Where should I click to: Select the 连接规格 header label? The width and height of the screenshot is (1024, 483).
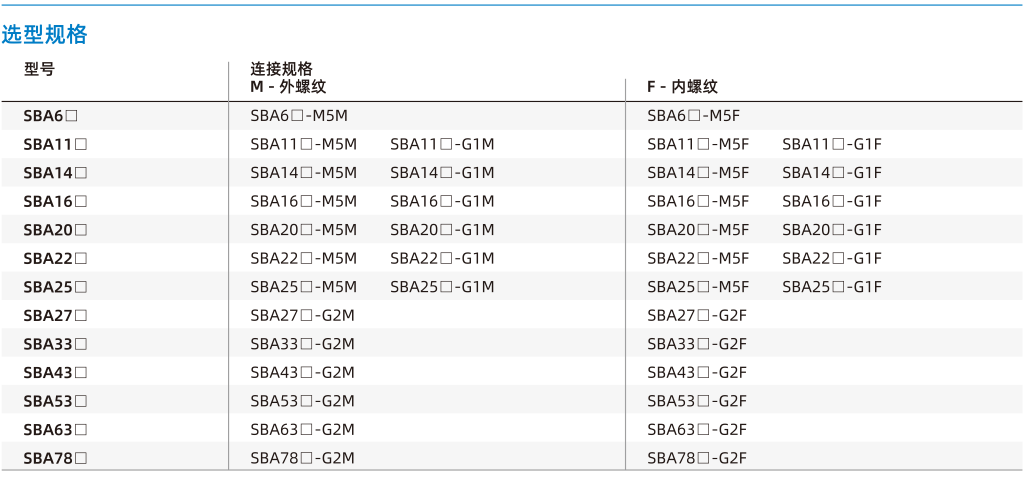coord(281,69)
